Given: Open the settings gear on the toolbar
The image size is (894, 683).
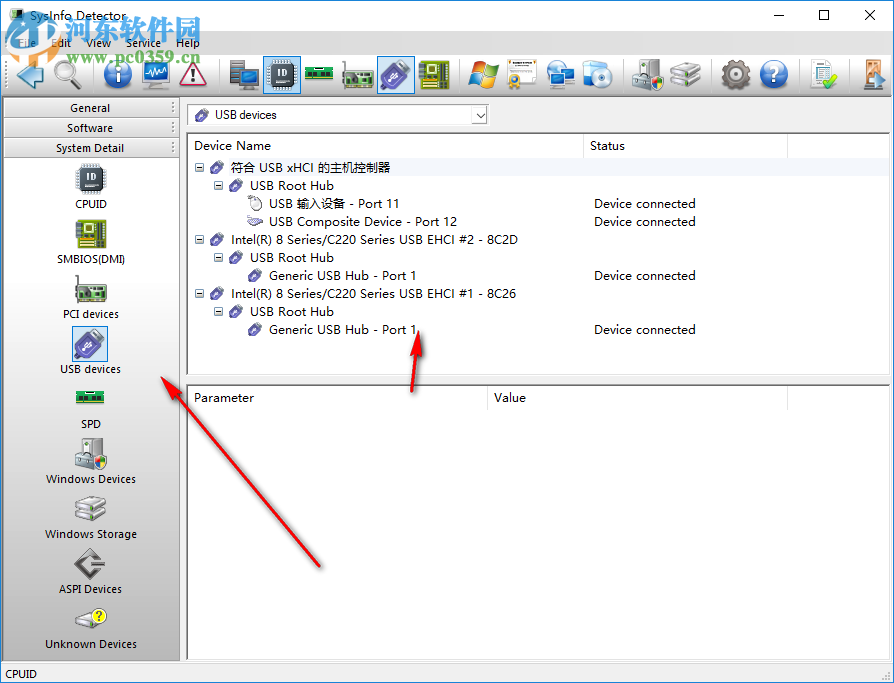Looking at the screenshot, I should [x=735, y=75].
